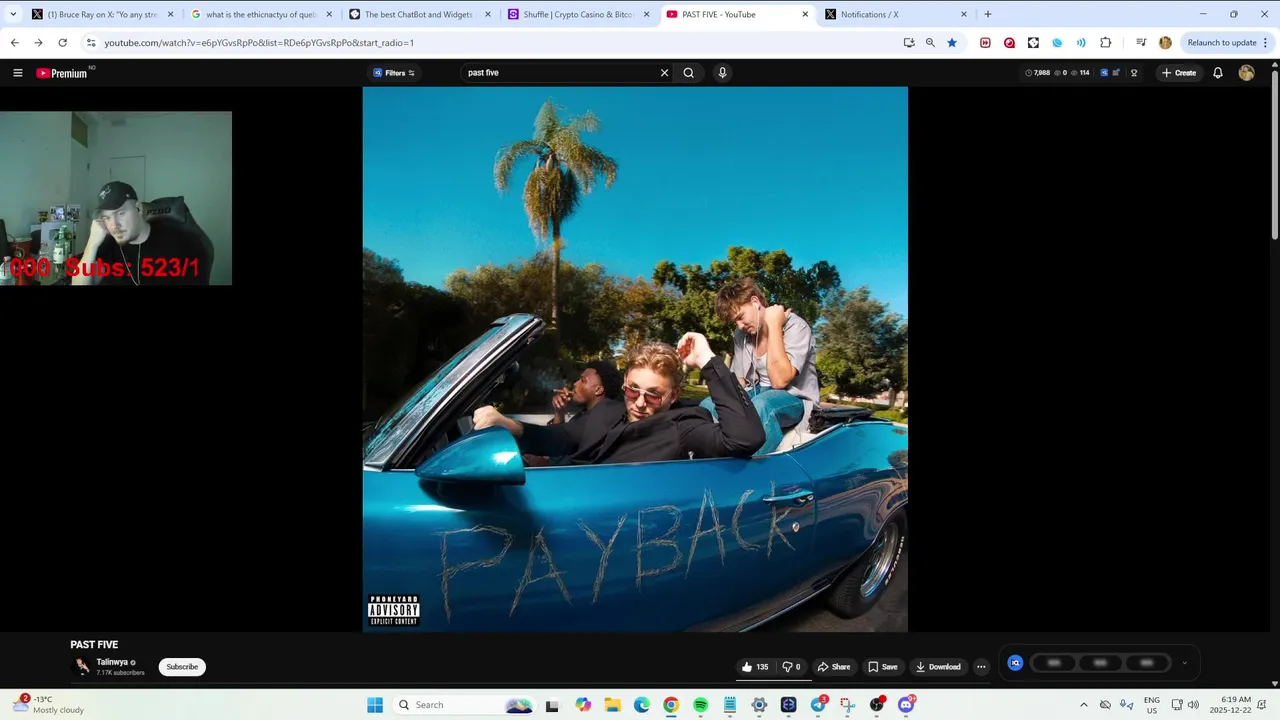
Task: Like the PAST FIVE video
Action: [755, 667]
